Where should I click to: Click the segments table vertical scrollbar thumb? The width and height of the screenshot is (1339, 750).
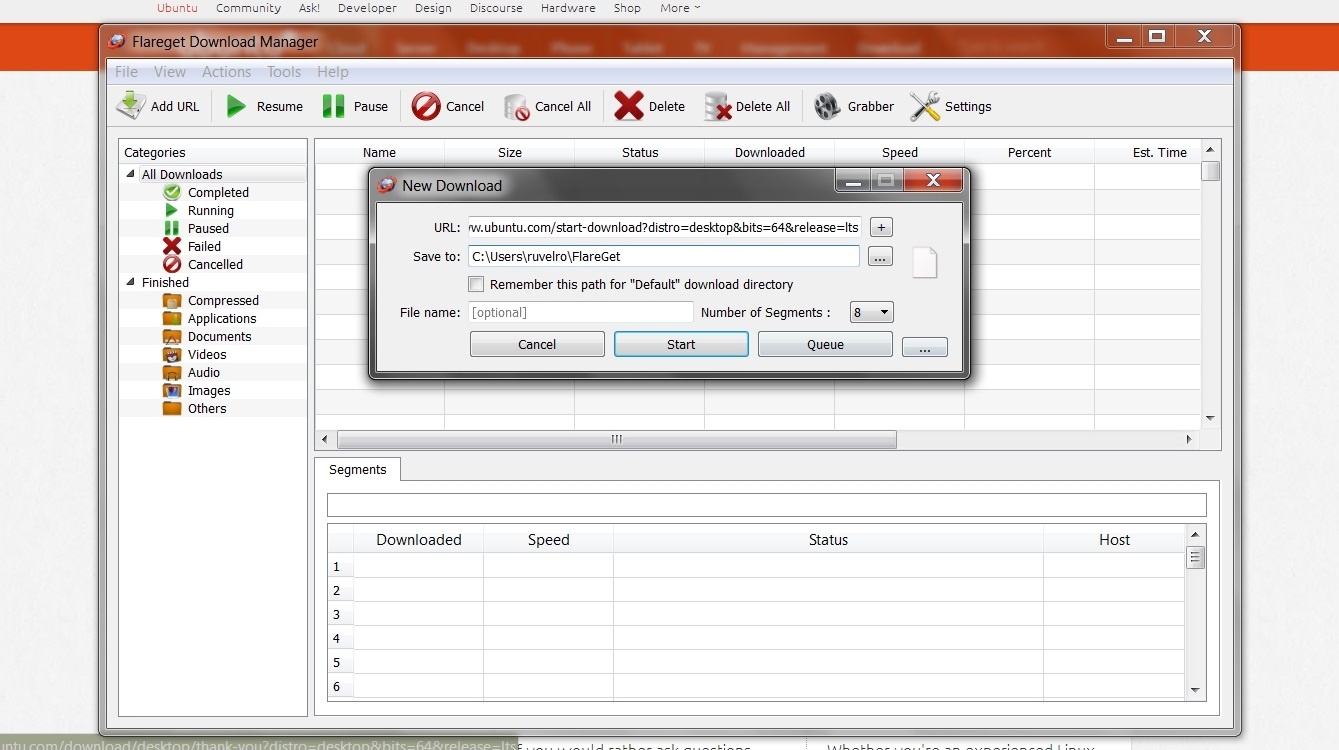pos(1195,558)
